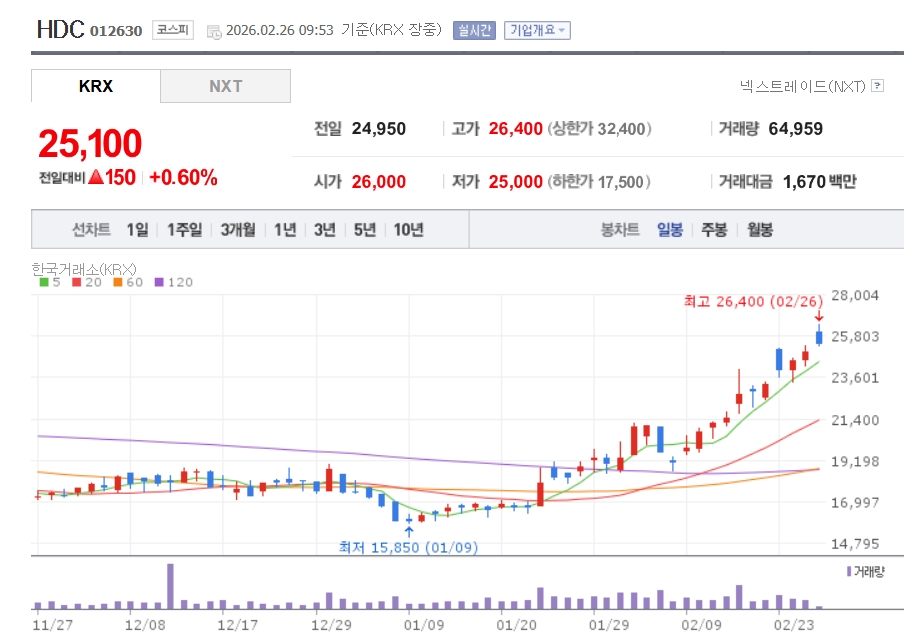The height and width of the screenshot is (644, 904).
Task: Show the 1년 line chart
Action: (x=285, y=229)
